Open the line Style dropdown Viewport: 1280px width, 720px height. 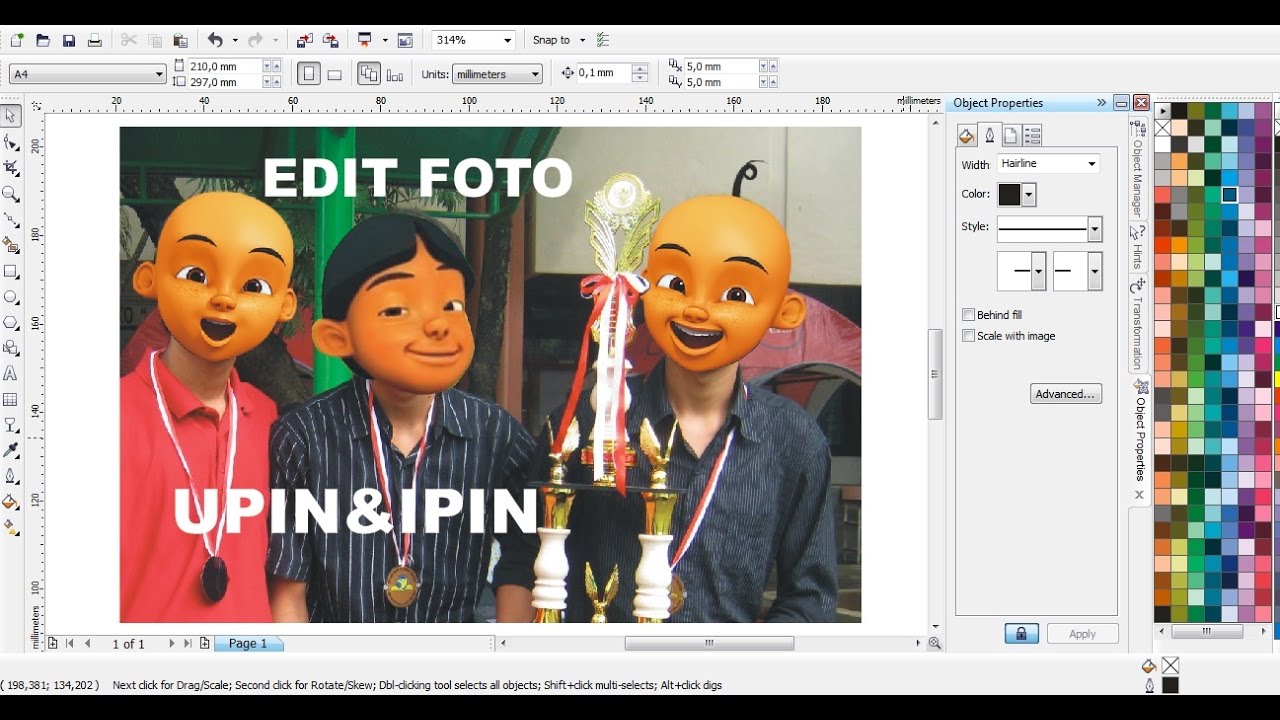[x=1094, y=229]
